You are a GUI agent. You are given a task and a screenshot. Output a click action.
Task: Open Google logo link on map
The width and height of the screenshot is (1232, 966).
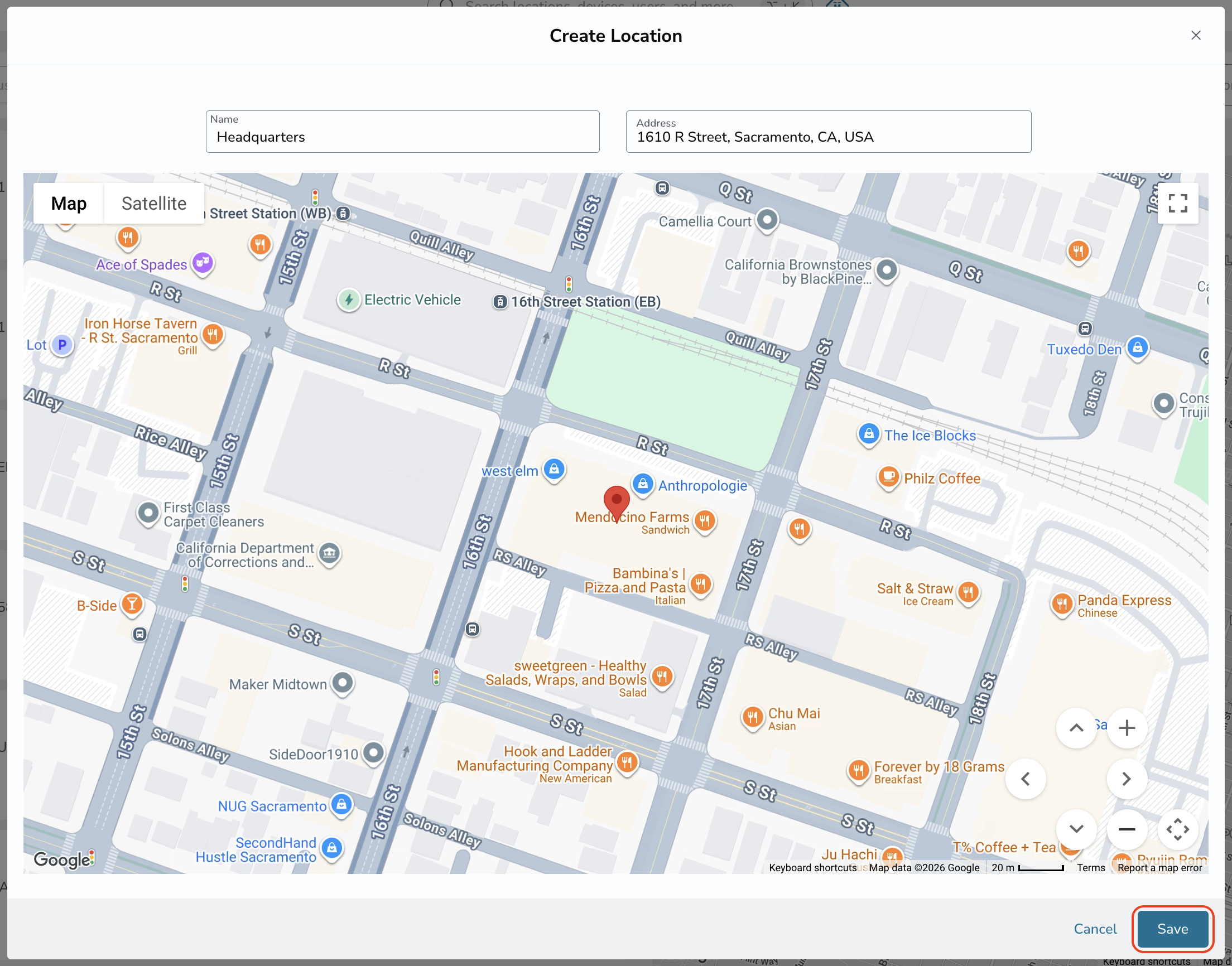click(64, 859)
